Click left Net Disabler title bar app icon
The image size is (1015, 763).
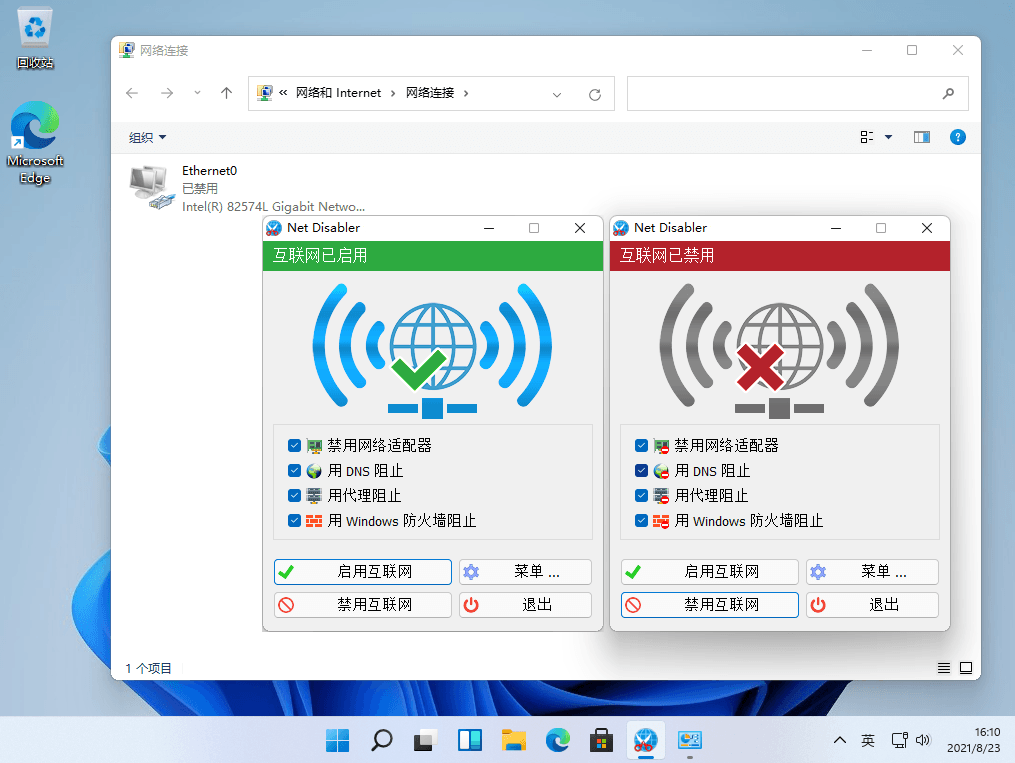[x=274, y=228]
